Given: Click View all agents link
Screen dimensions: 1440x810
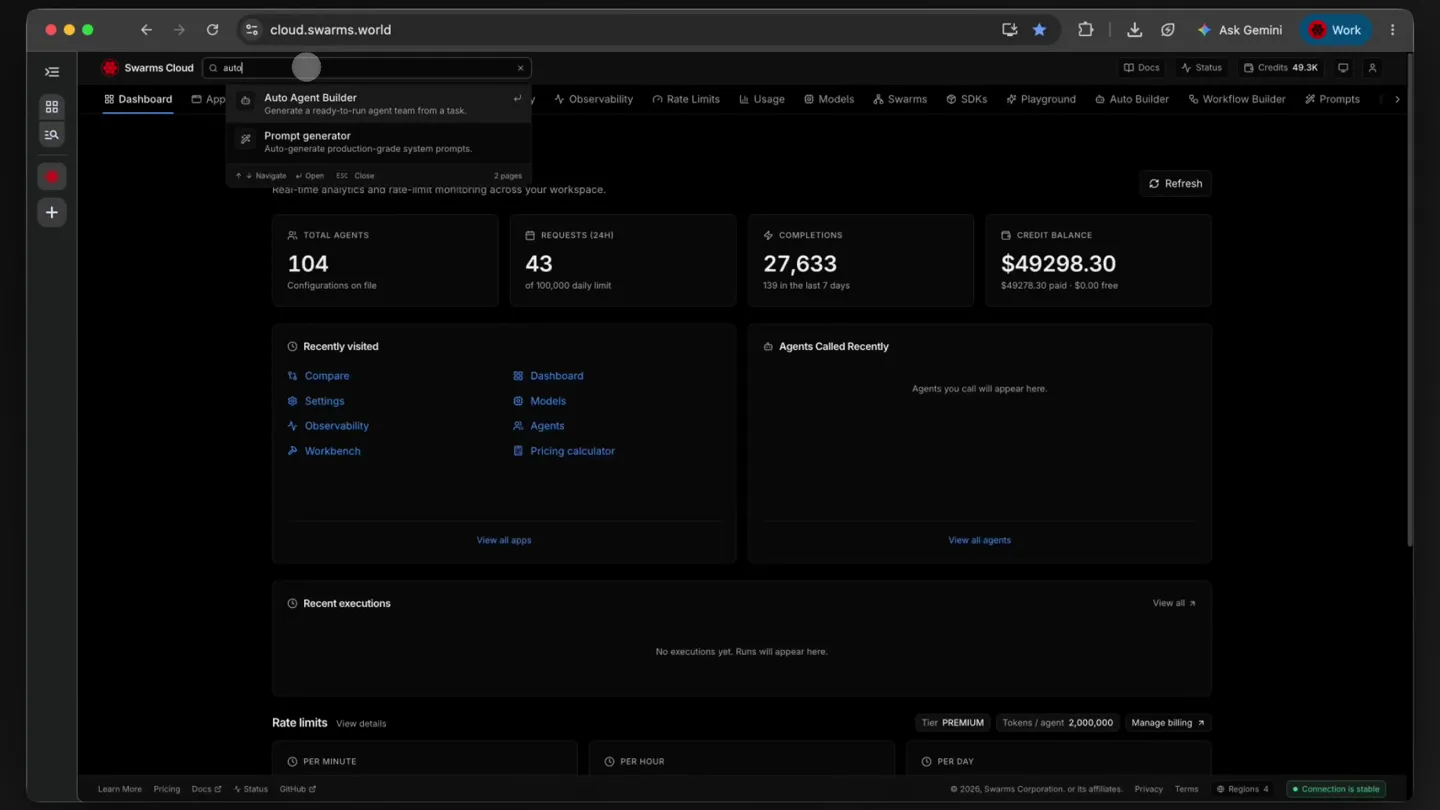Looking at the screenshot, I should (x=979, y=540).
